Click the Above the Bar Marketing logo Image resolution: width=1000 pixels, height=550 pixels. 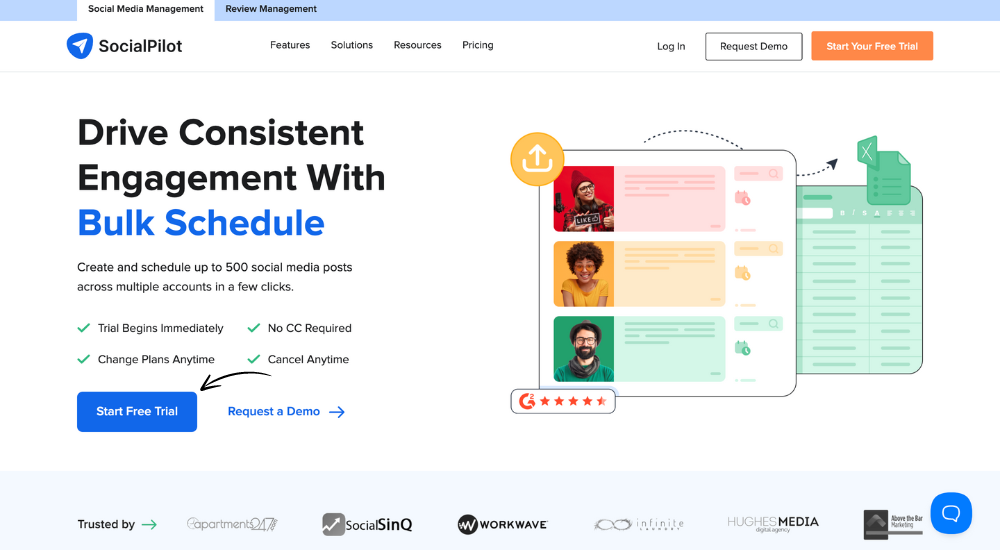[893, 524]
